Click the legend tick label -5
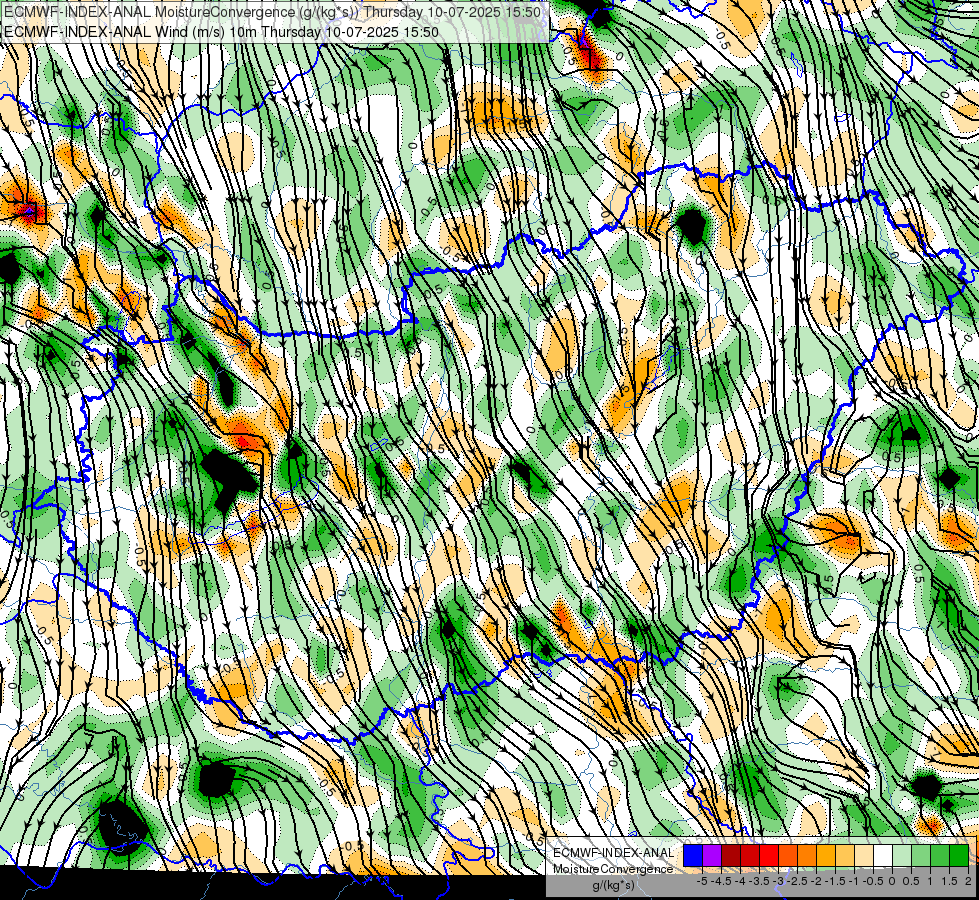This screenshot has width=979, height=900. coord(702,881)
